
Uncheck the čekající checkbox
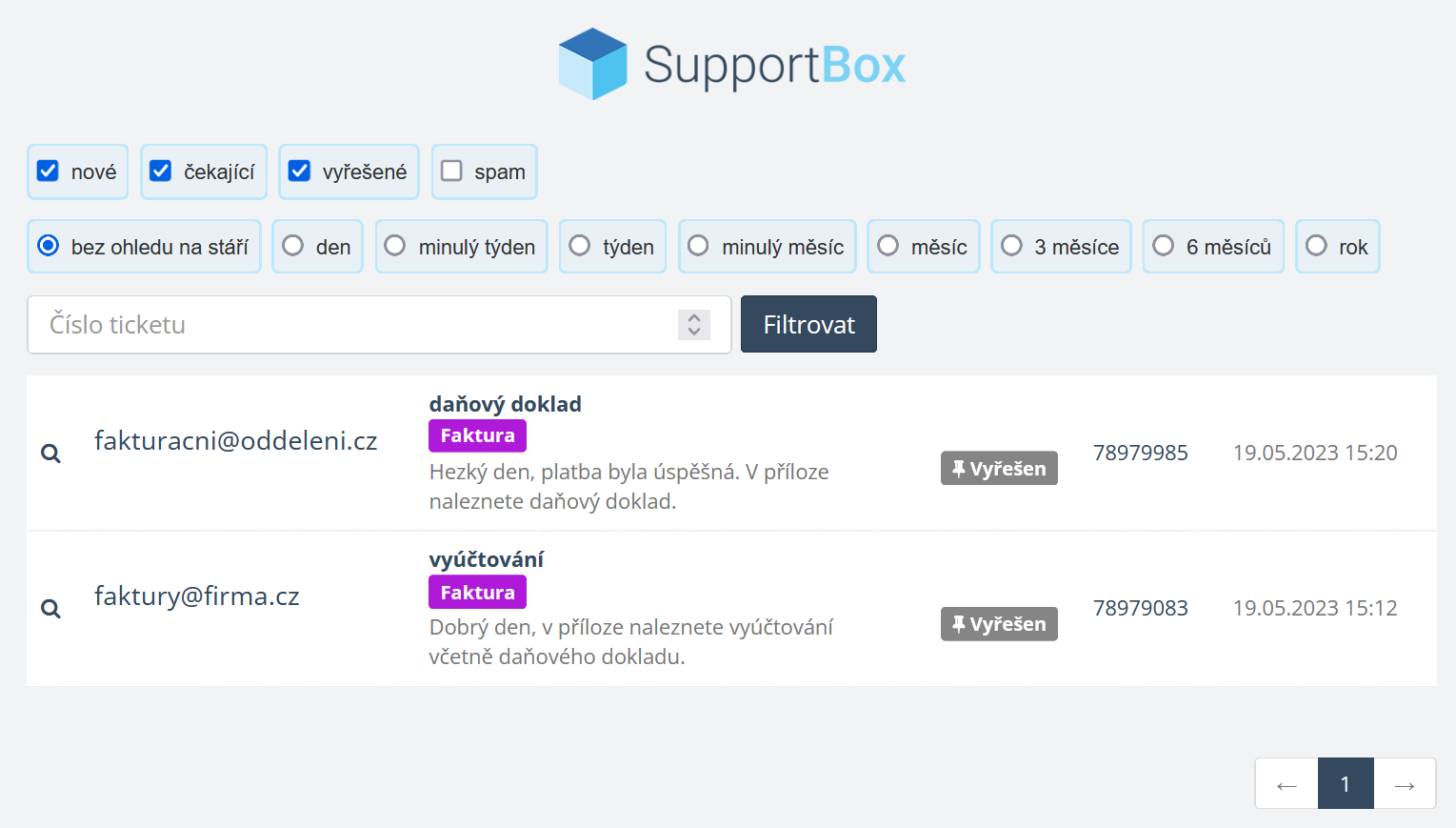161,171
